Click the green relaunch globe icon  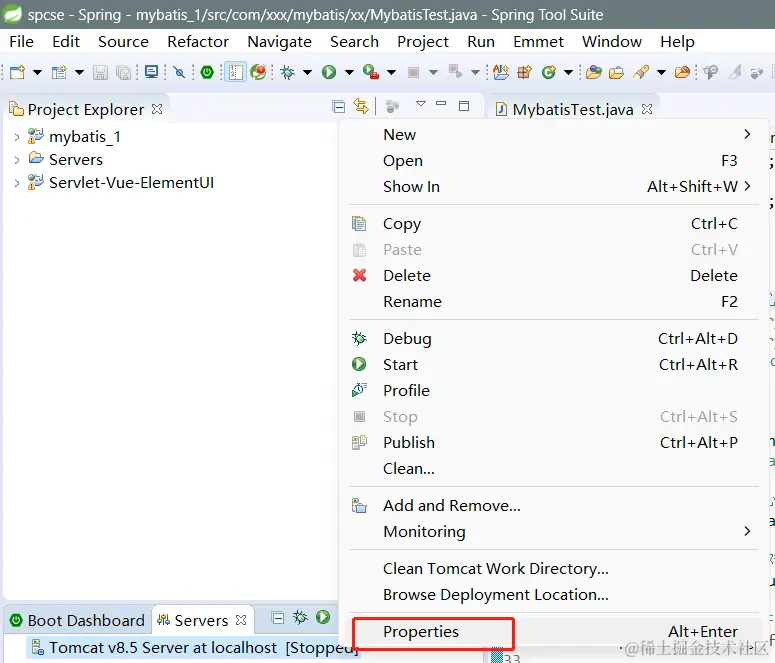pos(258,72)
